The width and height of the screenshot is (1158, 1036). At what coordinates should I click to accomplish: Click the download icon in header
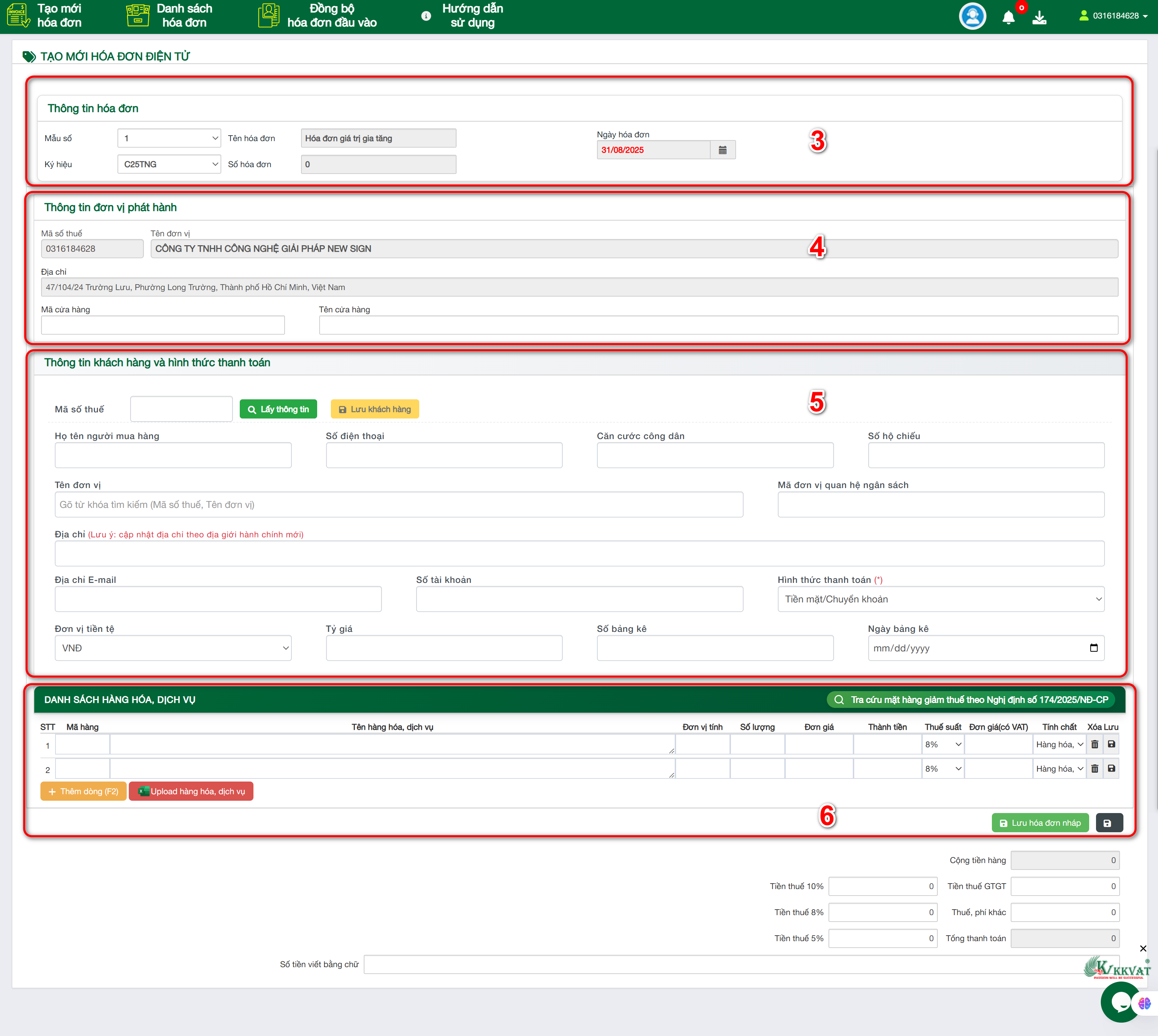1039,17
